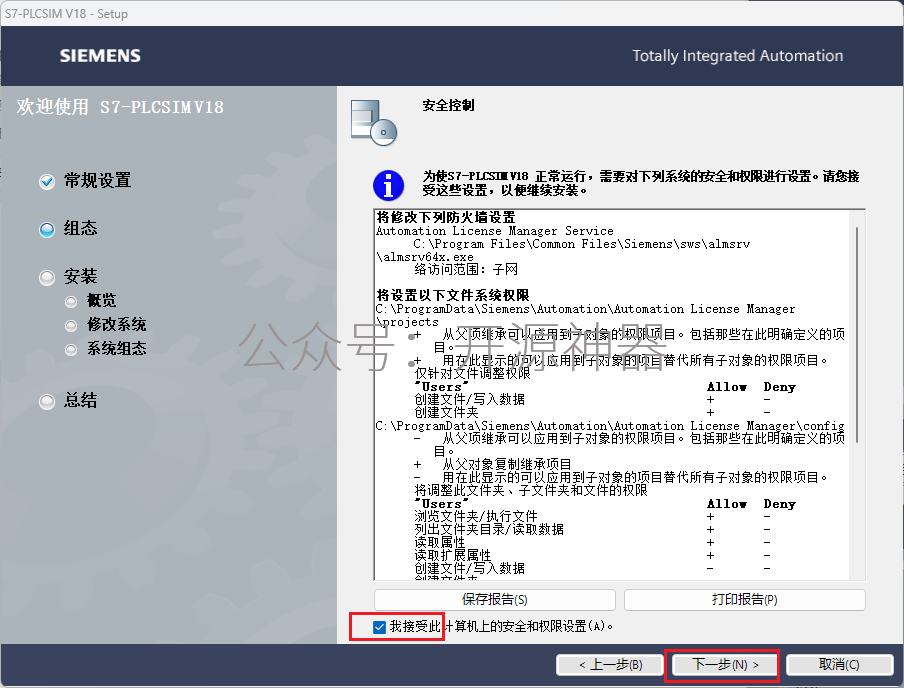Viewport: 904px width, 688px height.
Task: Click the 打印报告(P) button
Action: 744,600
